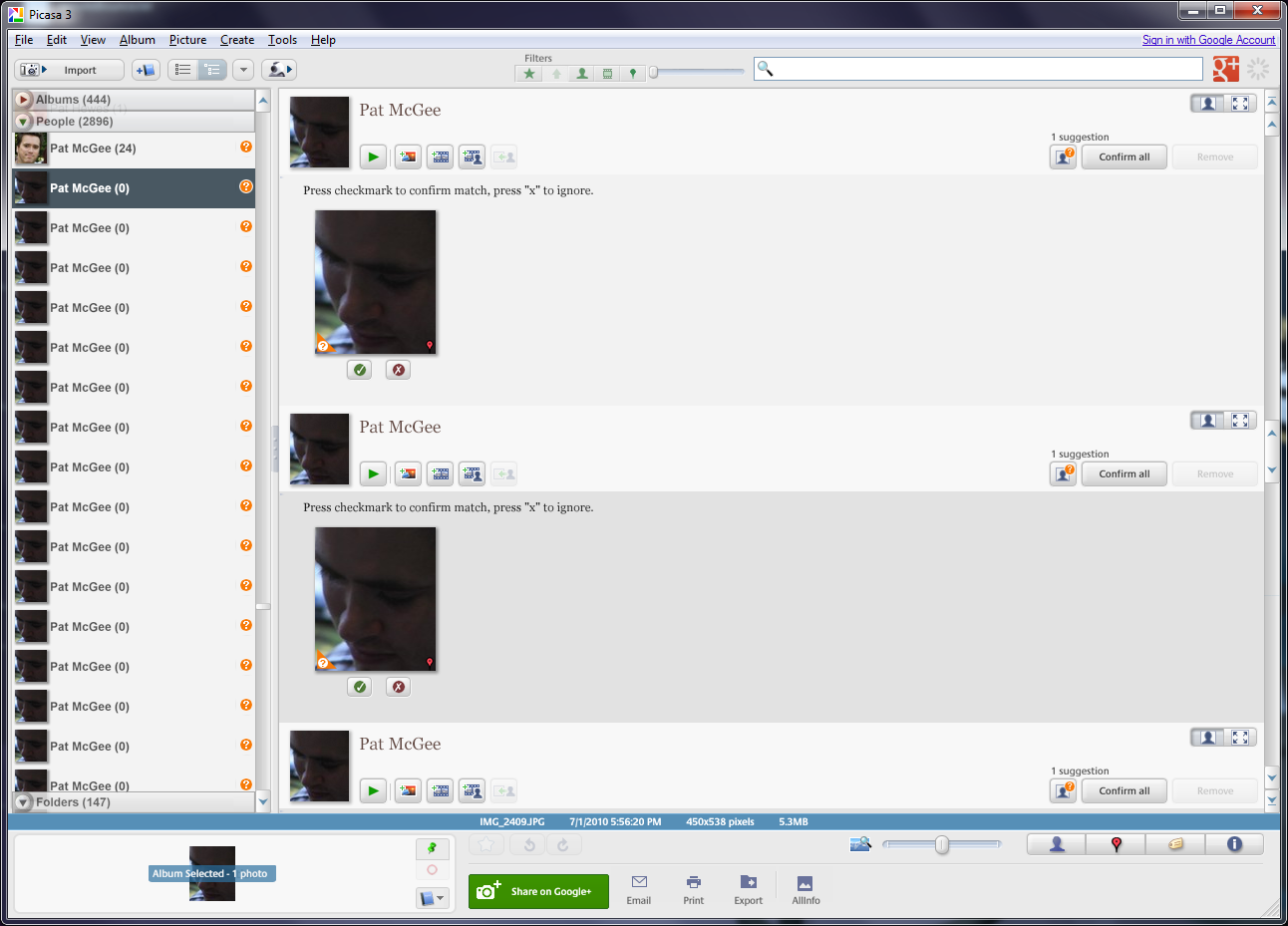Show the Tags panel
Viewport: 1288px width, 926px height.
coord(1175,844)
